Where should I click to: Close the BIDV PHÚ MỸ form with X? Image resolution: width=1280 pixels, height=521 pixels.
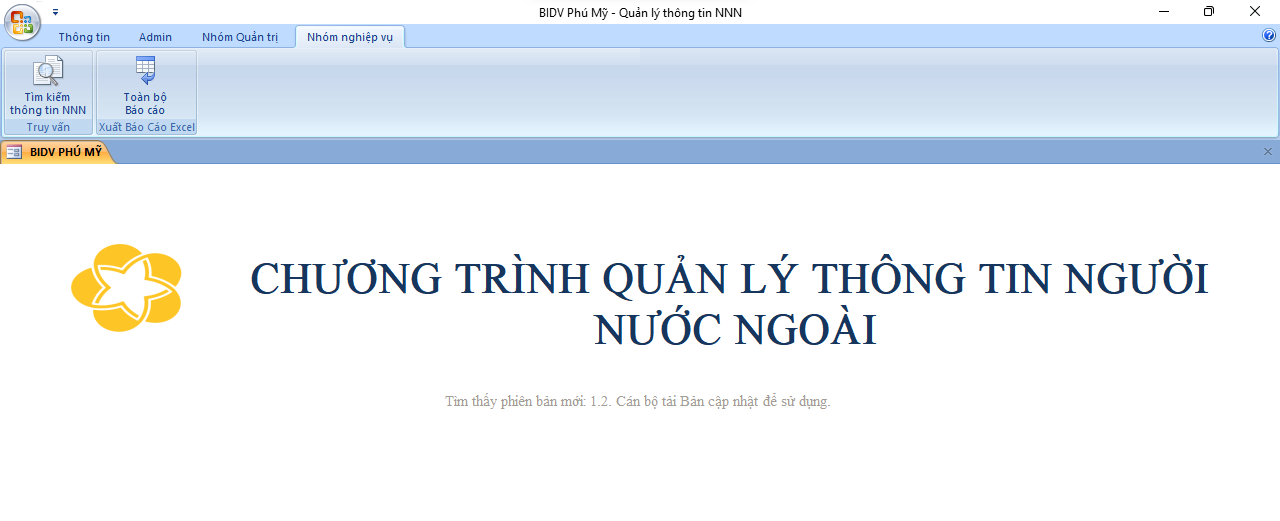point(1268,152)
